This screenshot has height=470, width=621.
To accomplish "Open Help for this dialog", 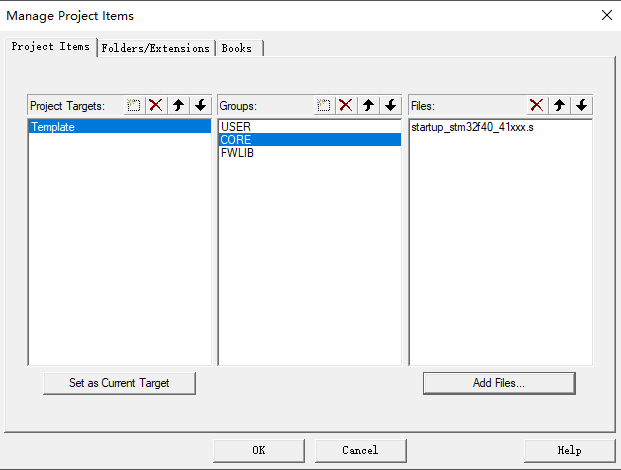I will [x=570, y=450].
